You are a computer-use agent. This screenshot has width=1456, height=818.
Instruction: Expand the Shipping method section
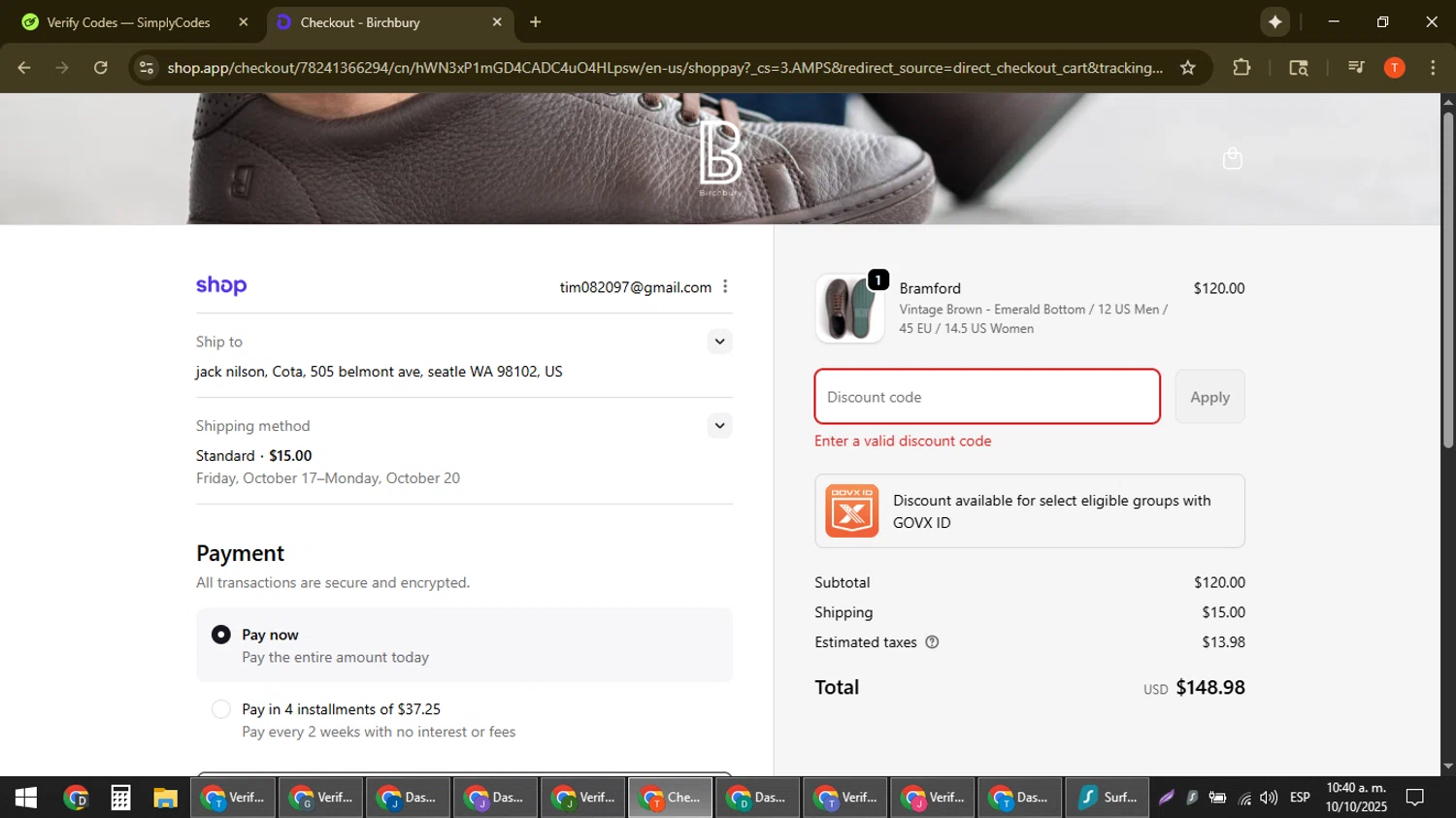719,426
